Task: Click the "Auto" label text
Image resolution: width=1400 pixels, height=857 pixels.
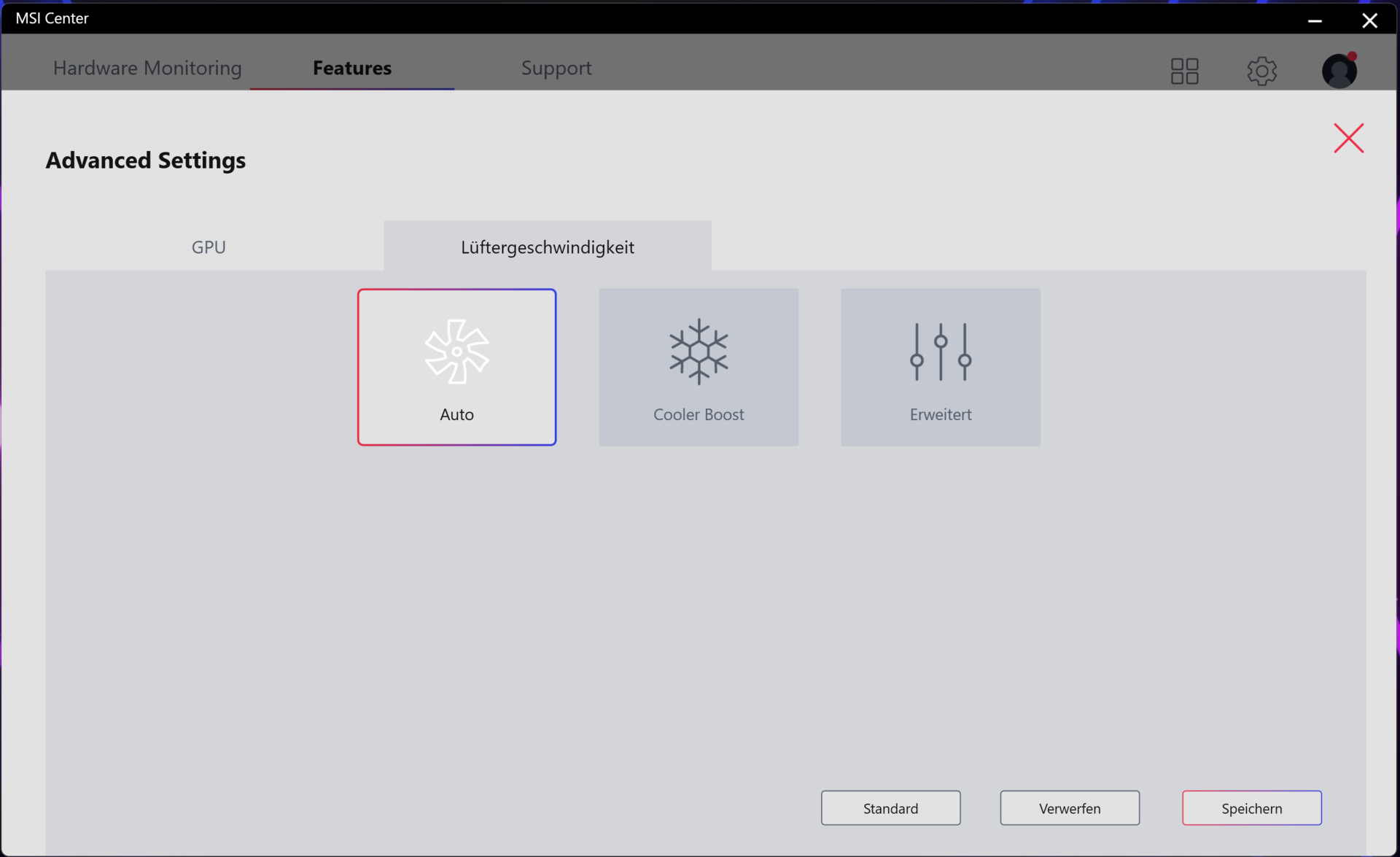Action: 456,414
